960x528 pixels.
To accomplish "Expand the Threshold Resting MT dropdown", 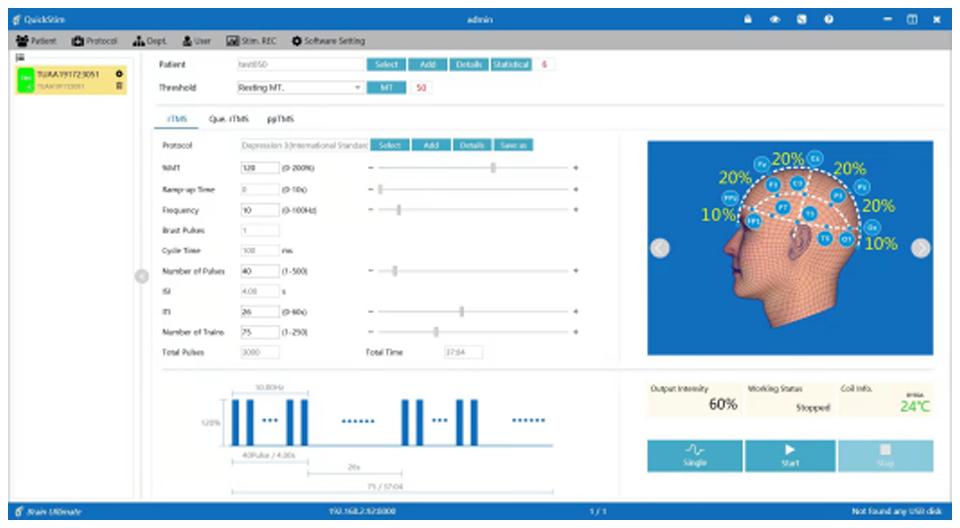I will tap(358, 88).
